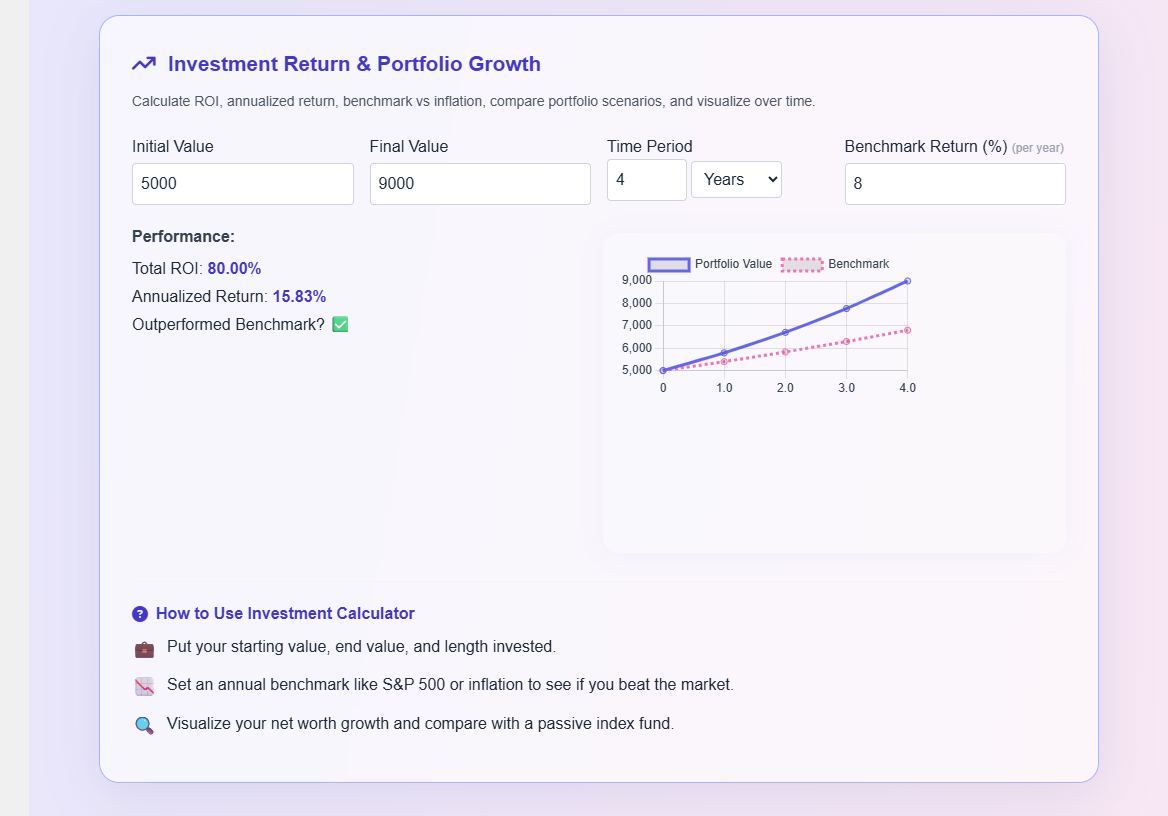Toggle Portfolio Value legend item in chart
The height and width of the screenshot is (816, 1168).
pyautogui.click(x=732, y=264)
